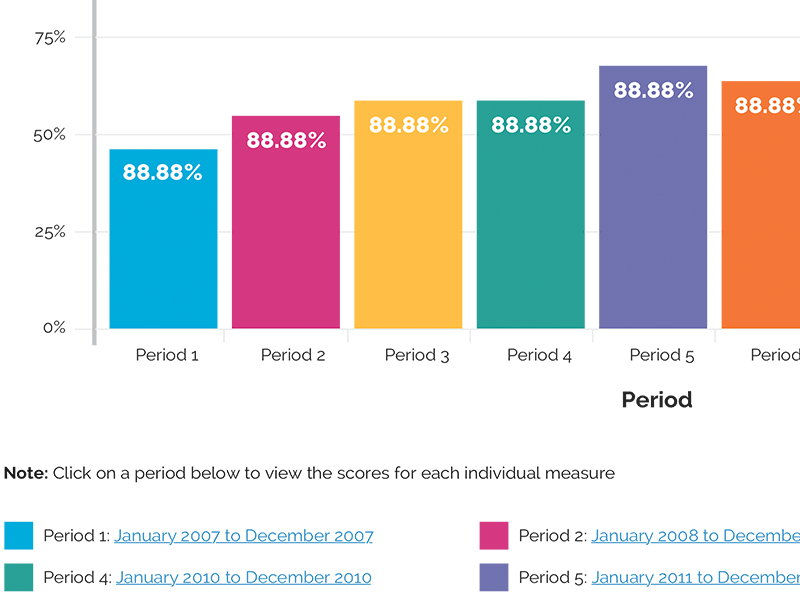Click the purple Period 5 legend swatch
Screen dimensions: 800x600
click(x=494, y=578)
